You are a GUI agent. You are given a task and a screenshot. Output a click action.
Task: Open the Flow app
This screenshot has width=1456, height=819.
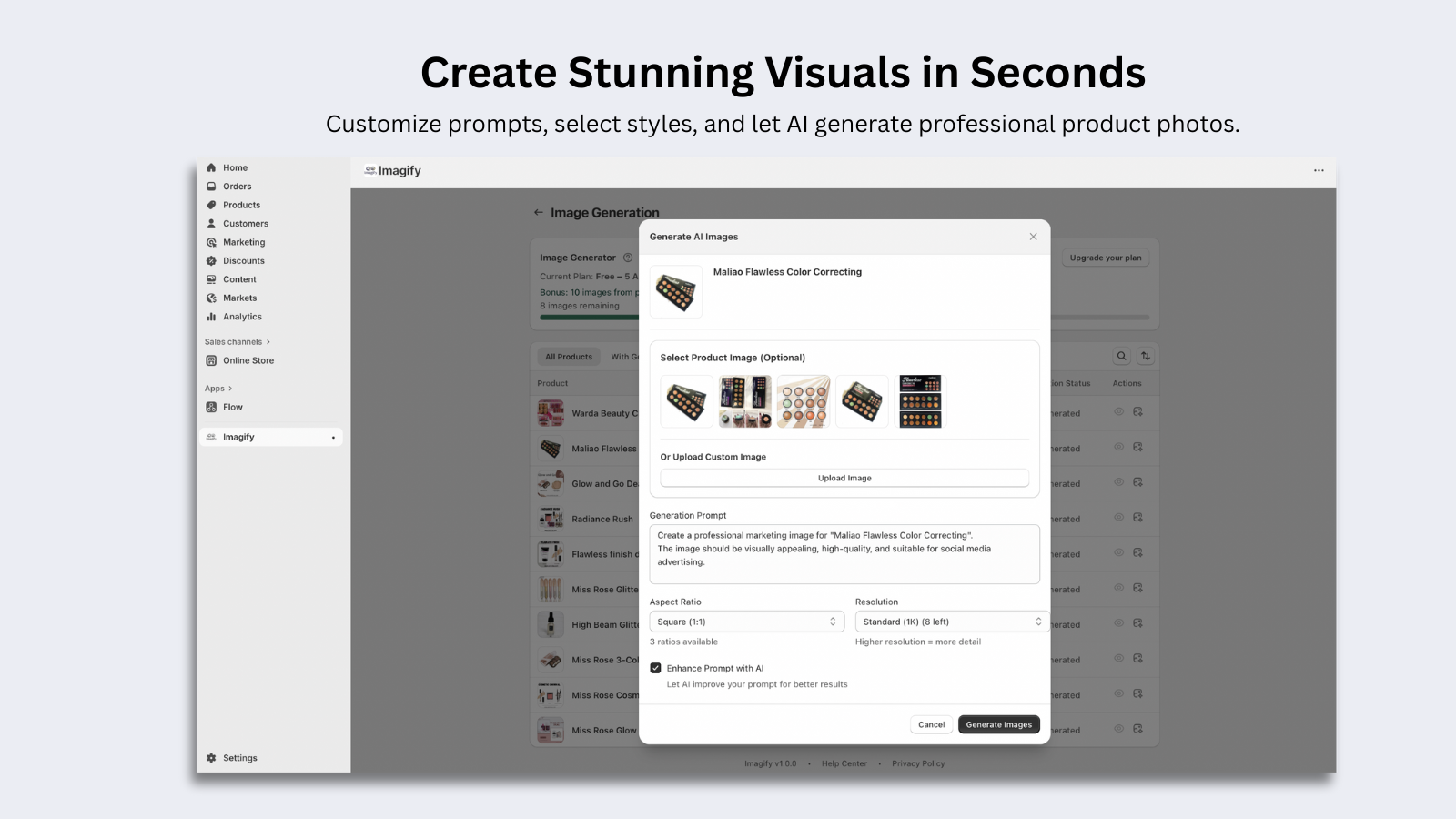click(233, 407)
